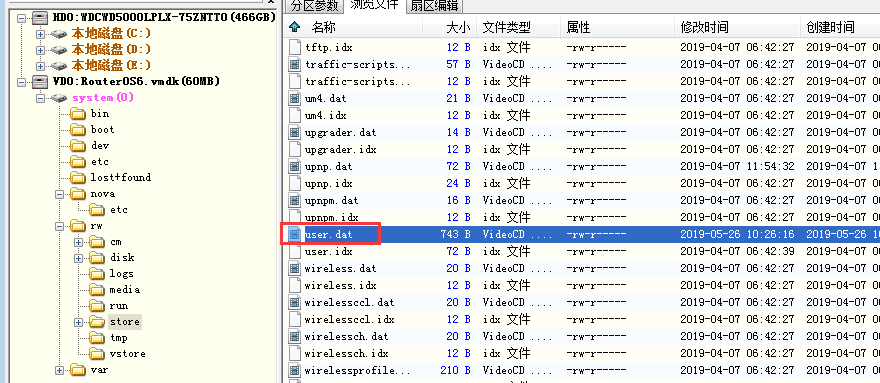Open the 扇区编辑 tab
The height and width of the screenshot is (383, 880).
(434, 6)
